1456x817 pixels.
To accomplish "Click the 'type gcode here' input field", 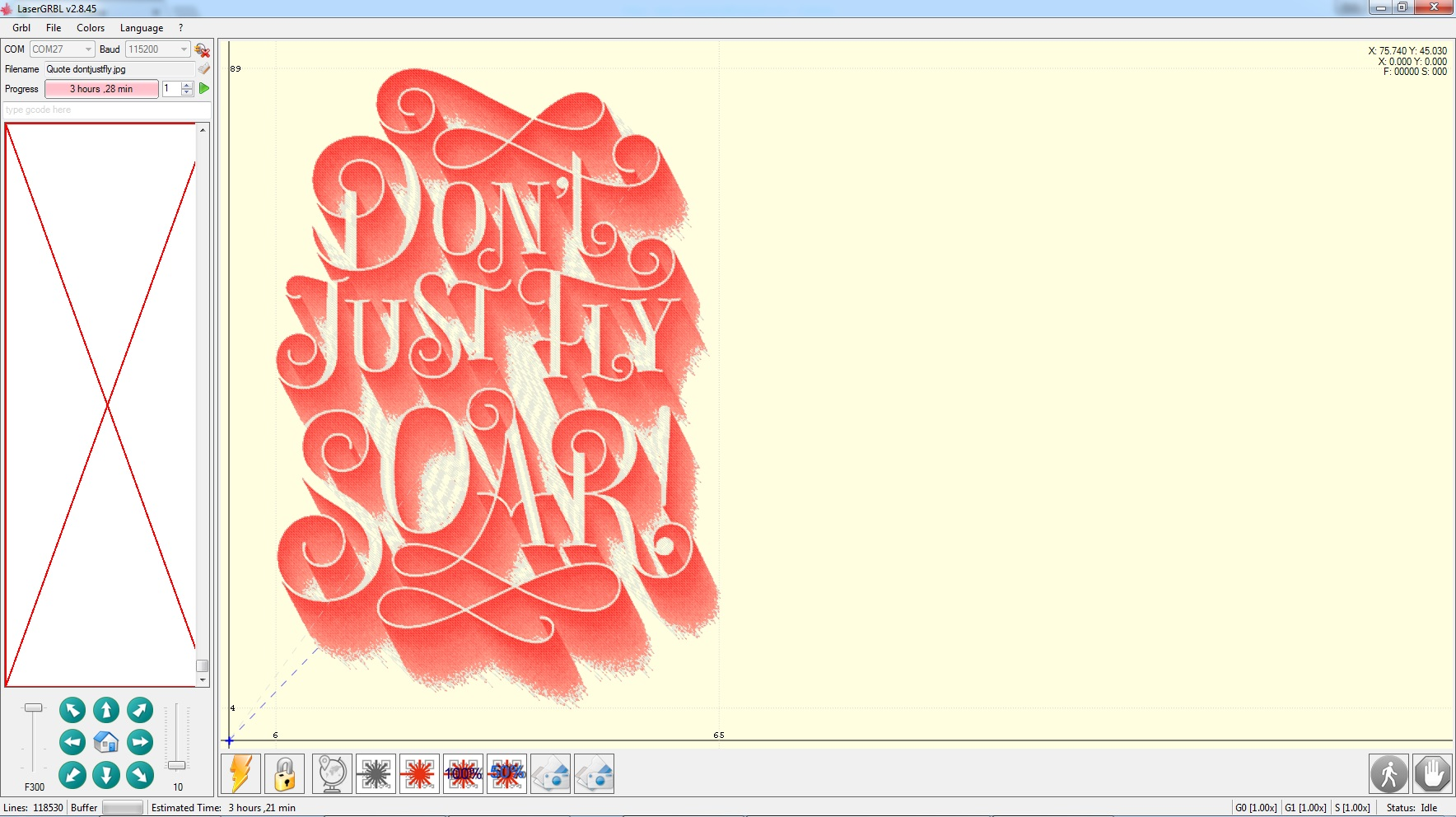I will pyautogui.click(x=106, y=110).
